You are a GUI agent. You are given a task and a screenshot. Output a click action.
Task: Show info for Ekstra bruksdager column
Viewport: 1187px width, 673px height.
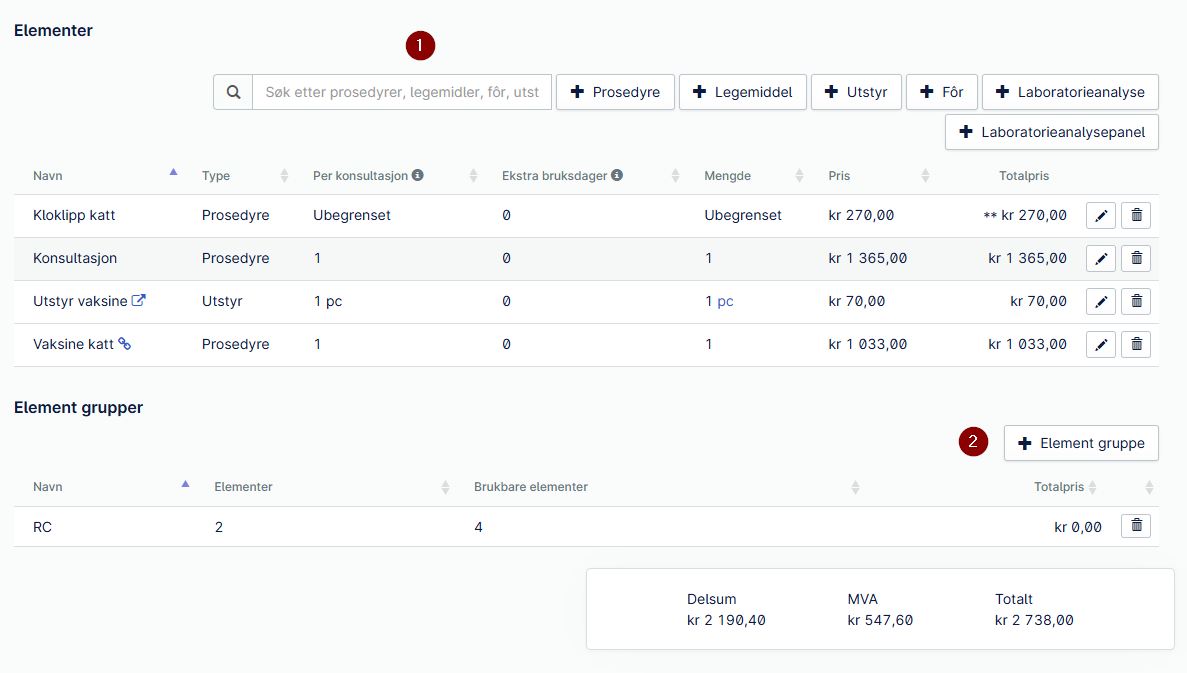click(x=617, y=175)
